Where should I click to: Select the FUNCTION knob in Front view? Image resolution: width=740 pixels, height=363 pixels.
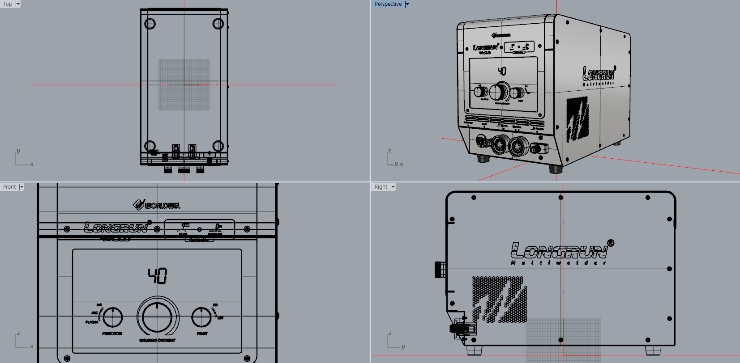[x=112, y=317]
